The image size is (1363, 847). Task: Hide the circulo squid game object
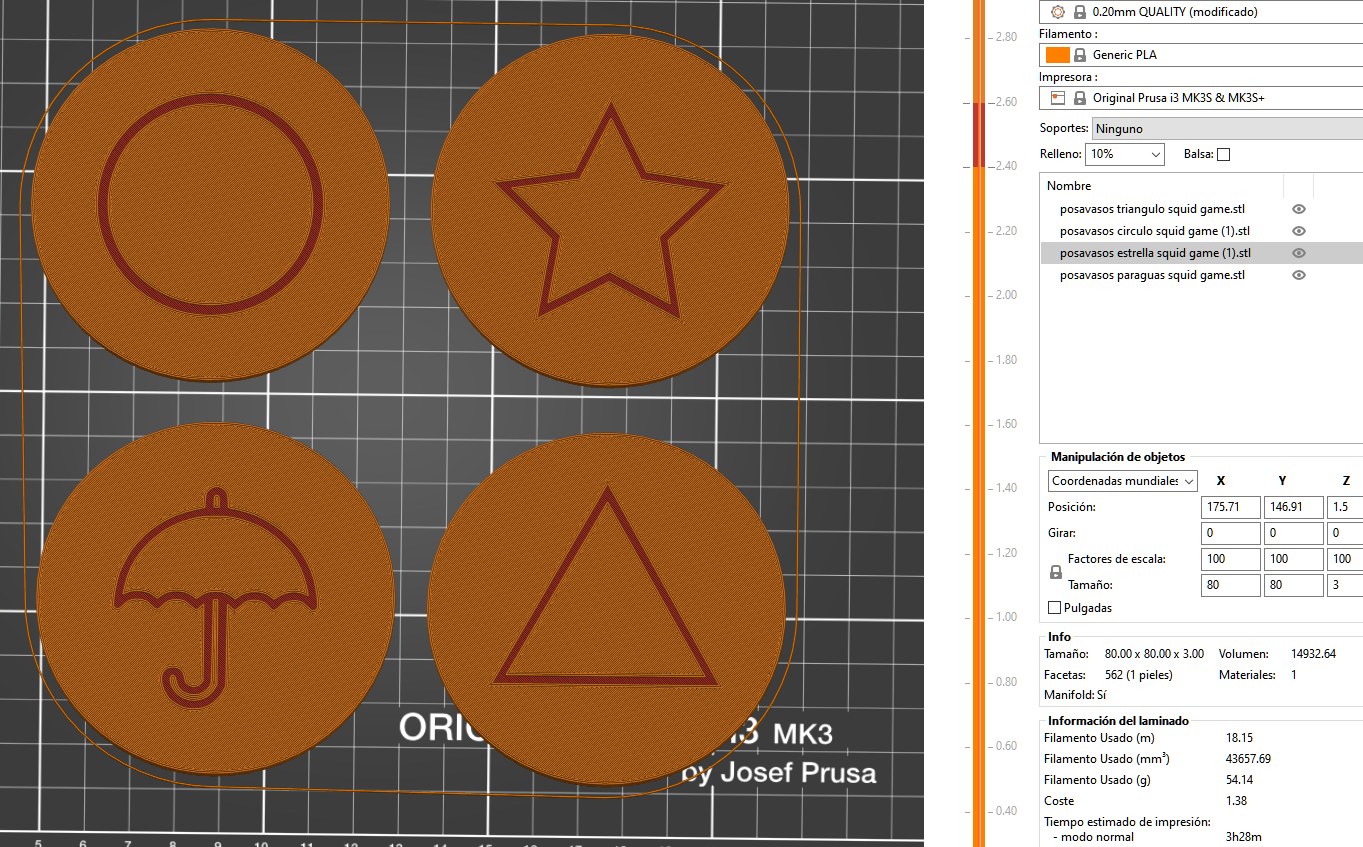[1299, 231]
